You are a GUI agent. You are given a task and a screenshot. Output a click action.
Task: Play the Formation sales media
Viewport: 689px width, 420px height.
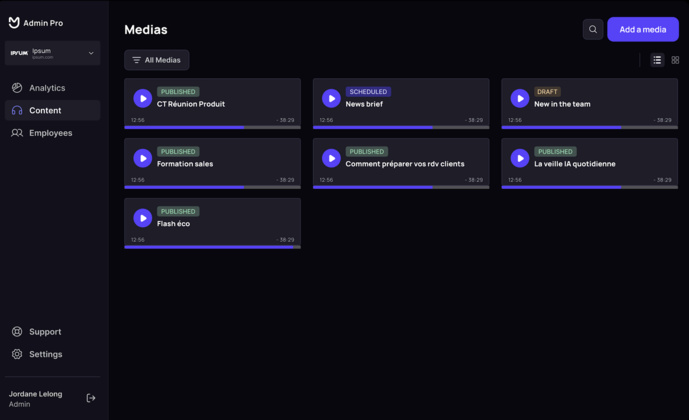pyautogui.click(x=143, y=158)
